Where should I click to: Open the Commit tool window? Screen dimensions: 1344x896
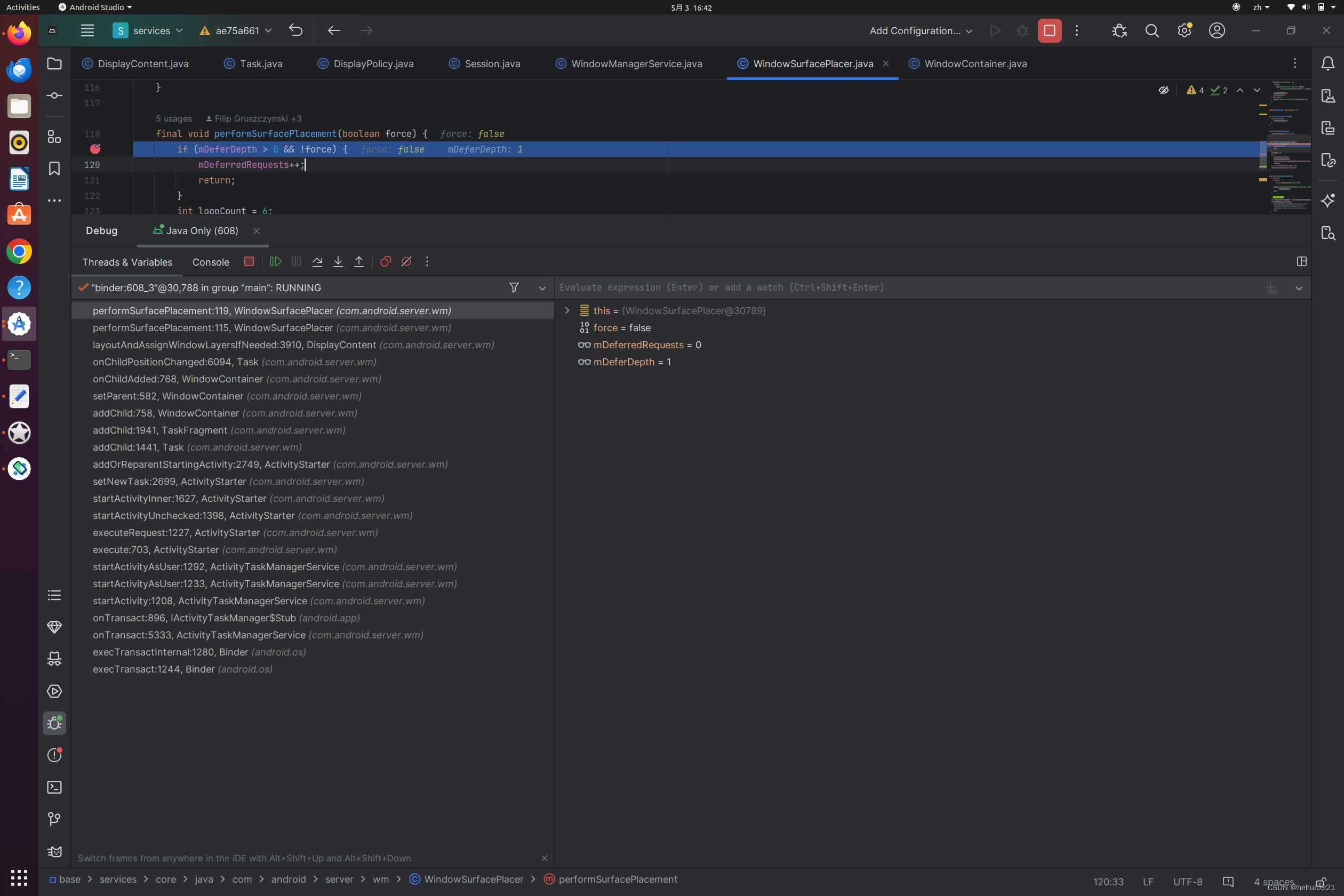54,95
